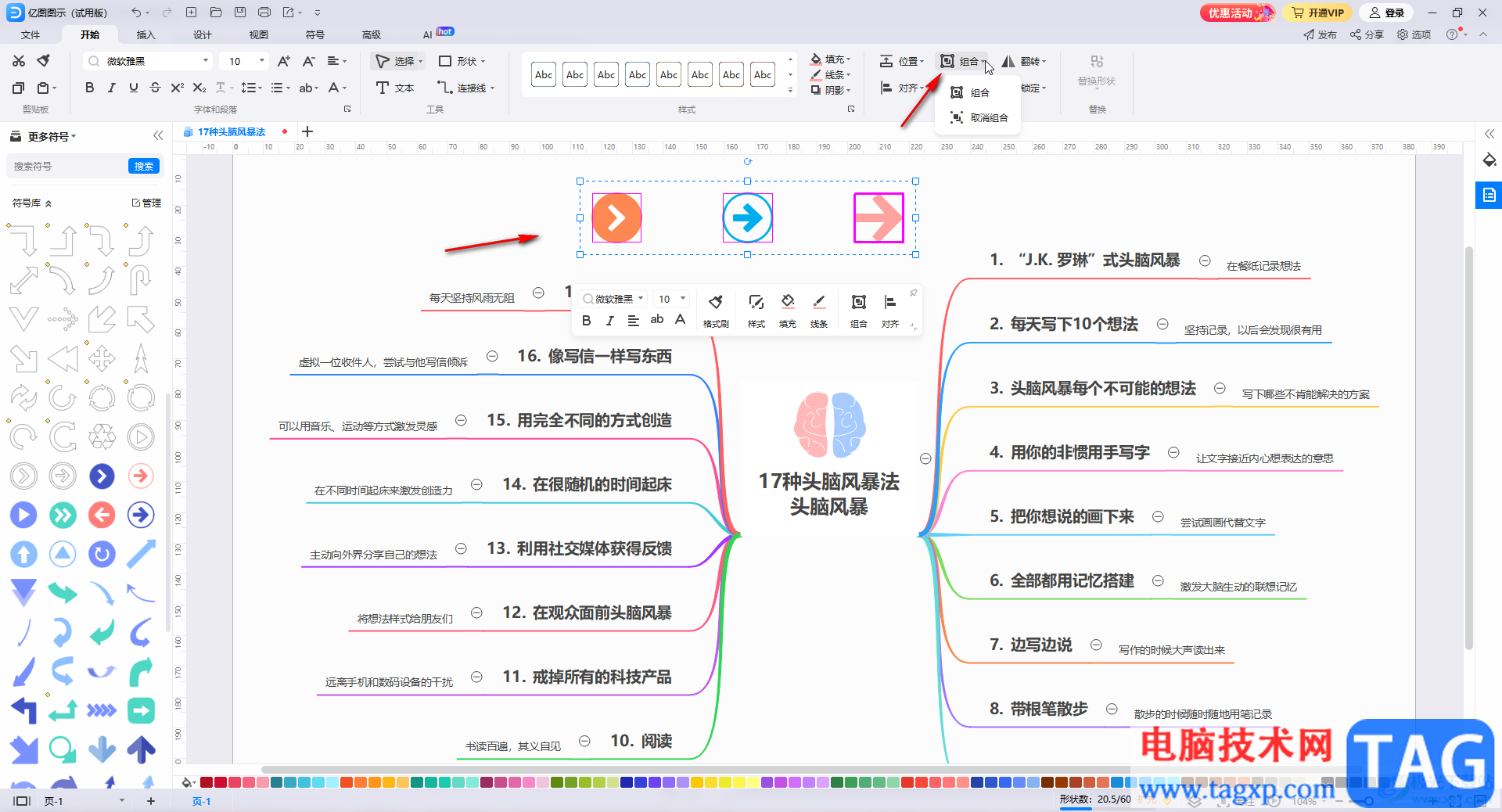
Task: Click the 组合 group ribbon button
Action: pyautogui.click(x=962, y=61)
